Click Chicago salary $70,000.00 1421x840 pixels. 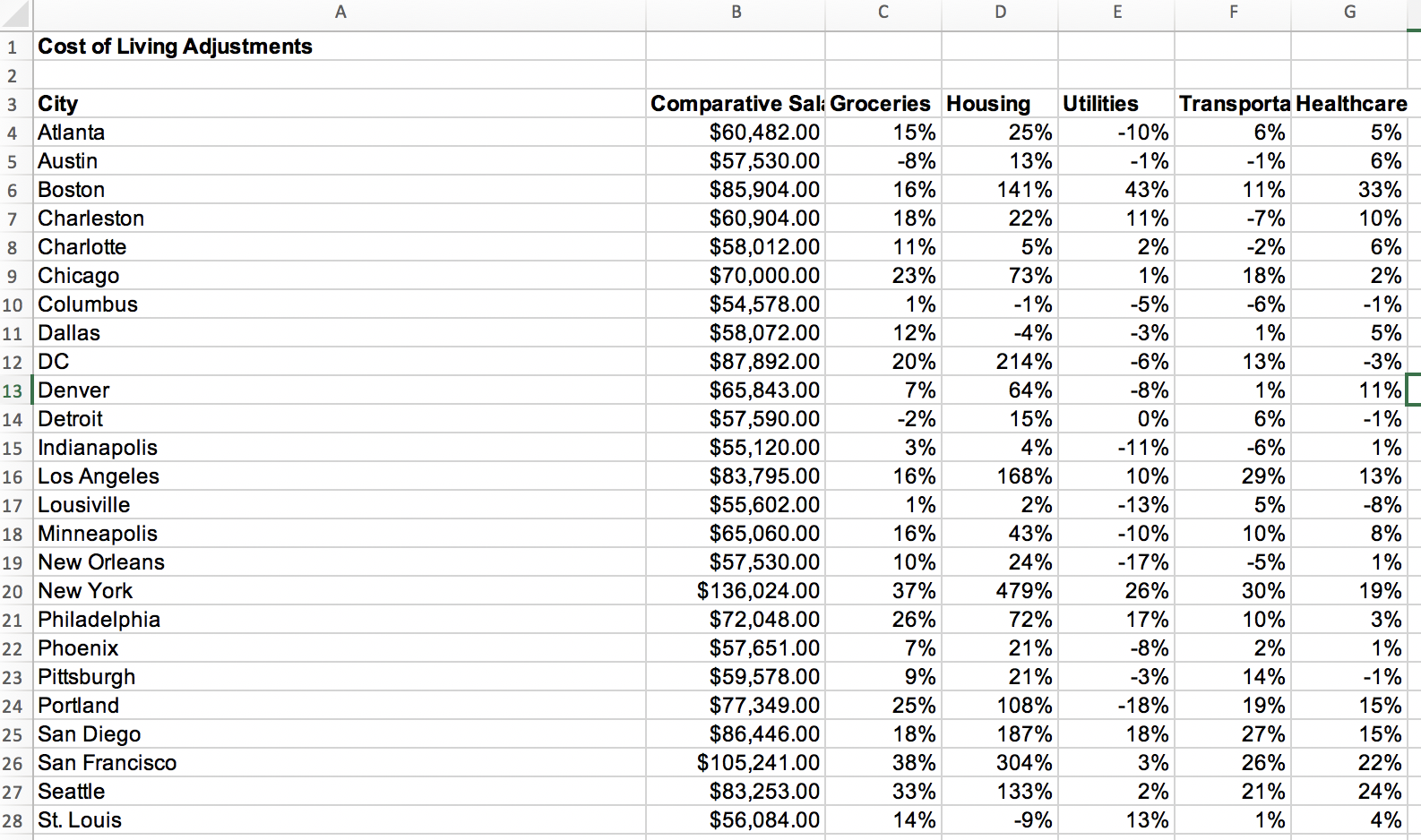point(736,276)
